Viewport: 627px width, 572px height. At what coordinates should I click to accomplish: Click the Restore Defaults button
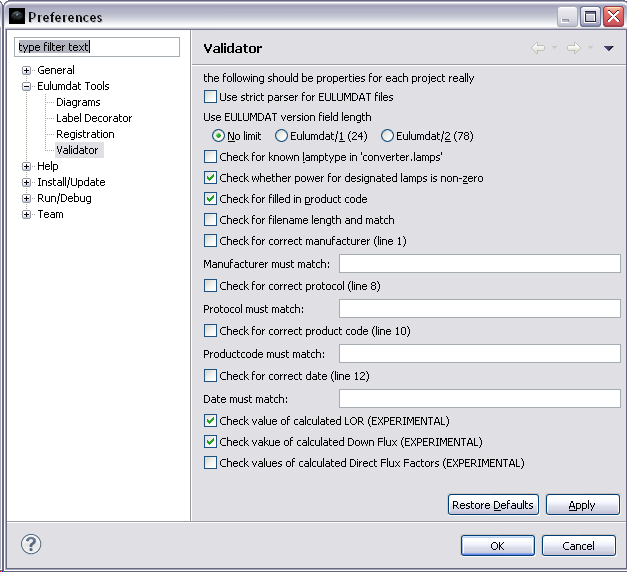click(x=493, y=505)
